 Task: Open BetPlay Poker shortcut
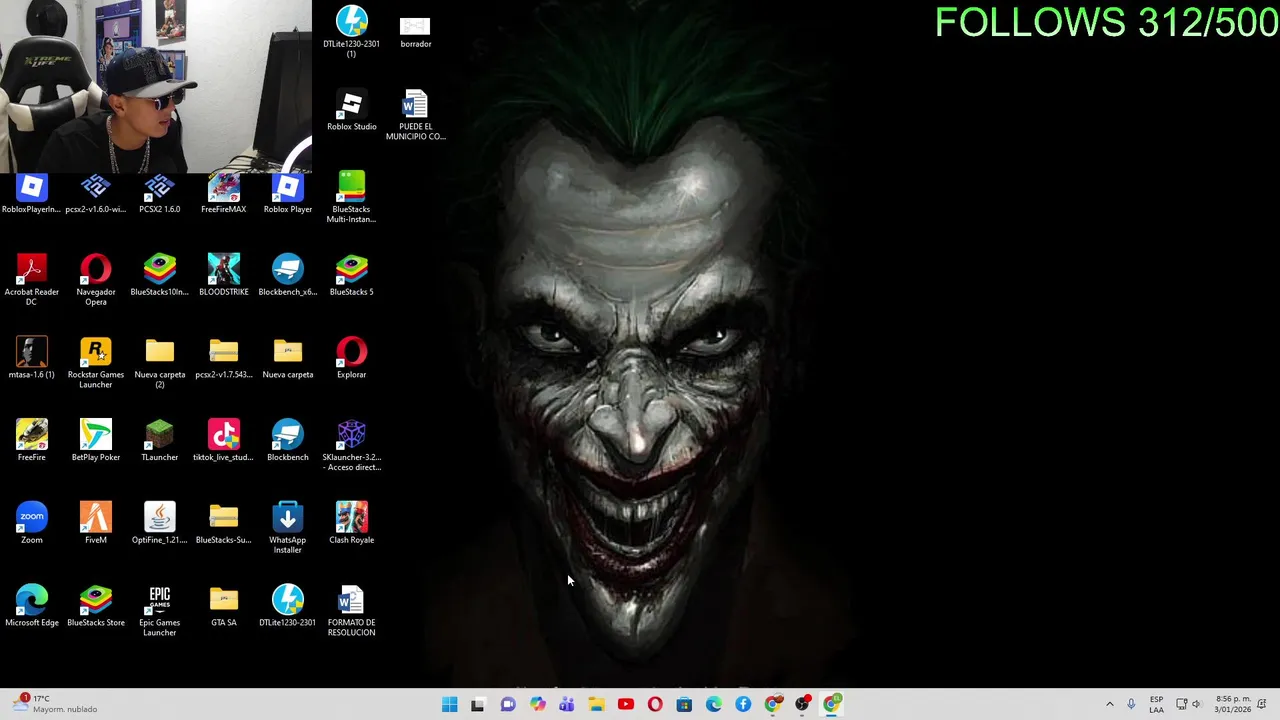tap(96, 440)
